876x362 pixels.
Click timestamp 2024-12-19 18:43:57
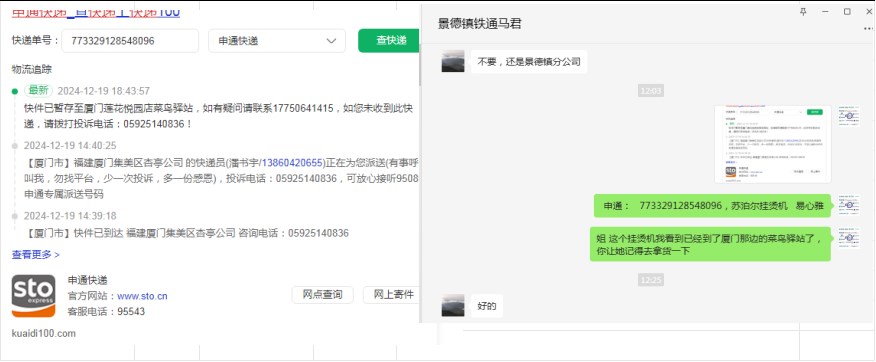[104, 91]
